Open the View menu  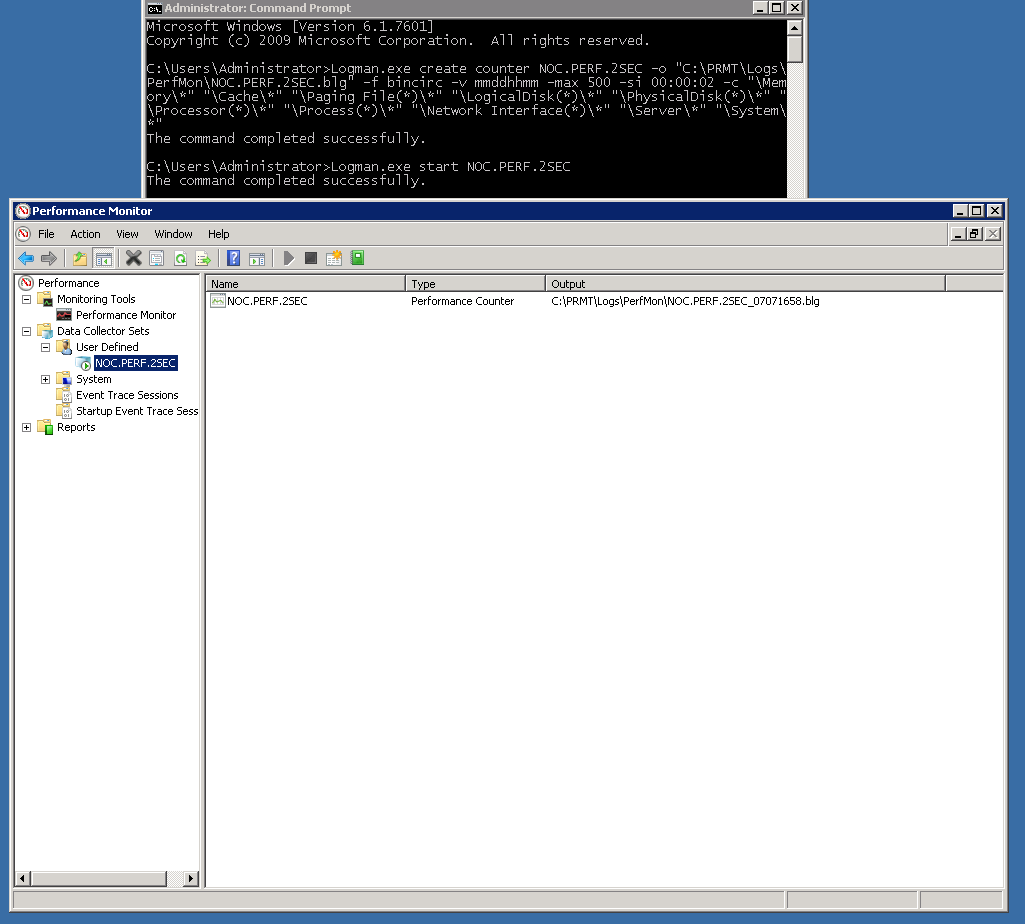[x=127, y=234]
